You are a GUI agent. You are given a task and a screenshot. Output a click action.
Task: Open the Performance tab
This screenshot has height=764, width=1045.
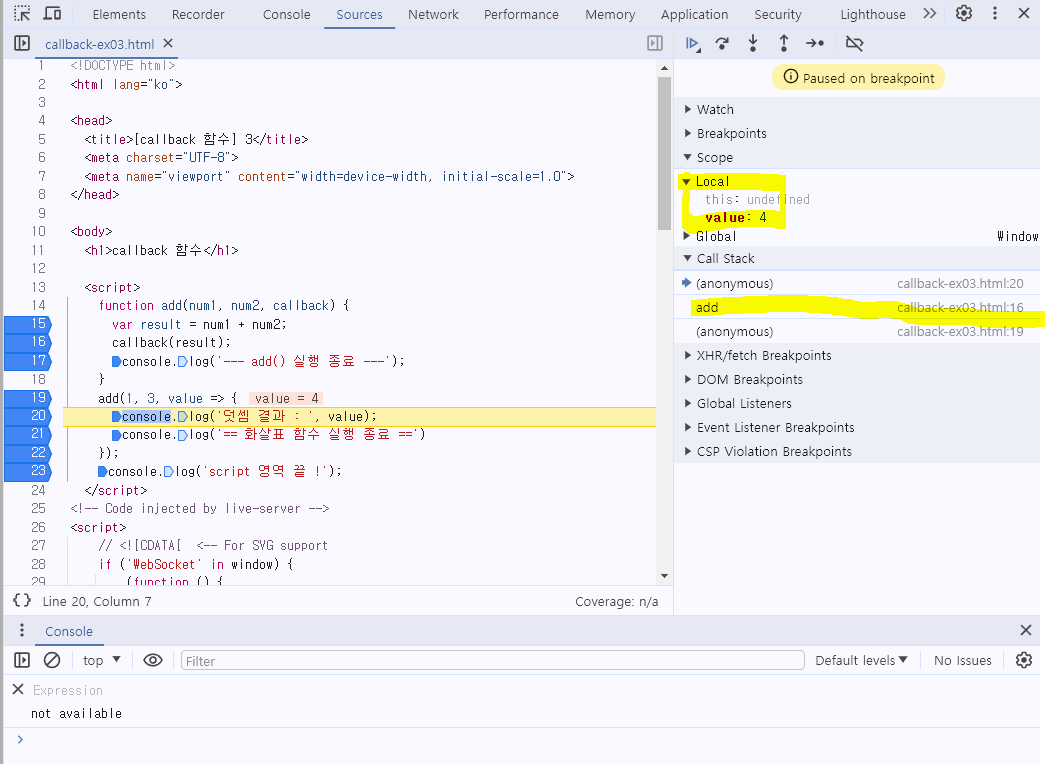click(521, 14)
